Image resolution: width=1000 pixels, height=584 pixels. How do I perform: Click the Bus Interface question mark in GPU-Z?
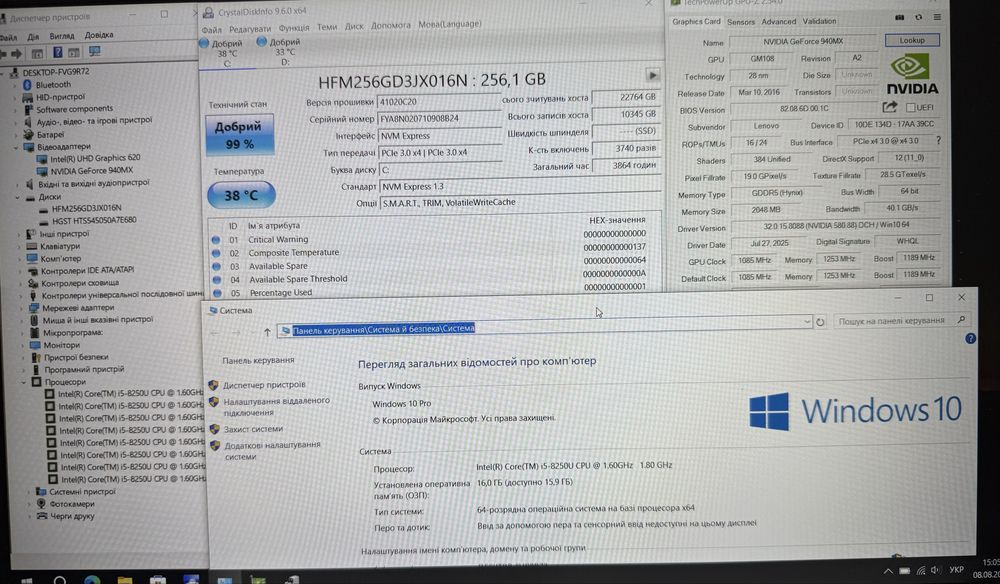[938, 140]
